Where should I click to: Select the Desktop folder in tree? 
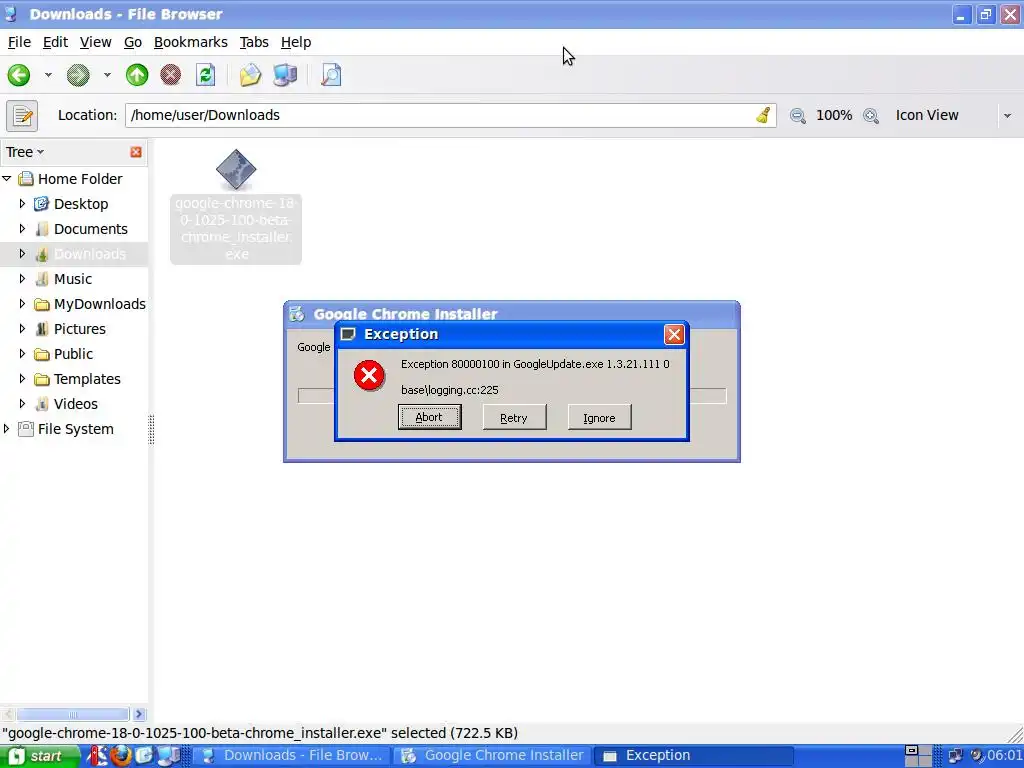81,204
